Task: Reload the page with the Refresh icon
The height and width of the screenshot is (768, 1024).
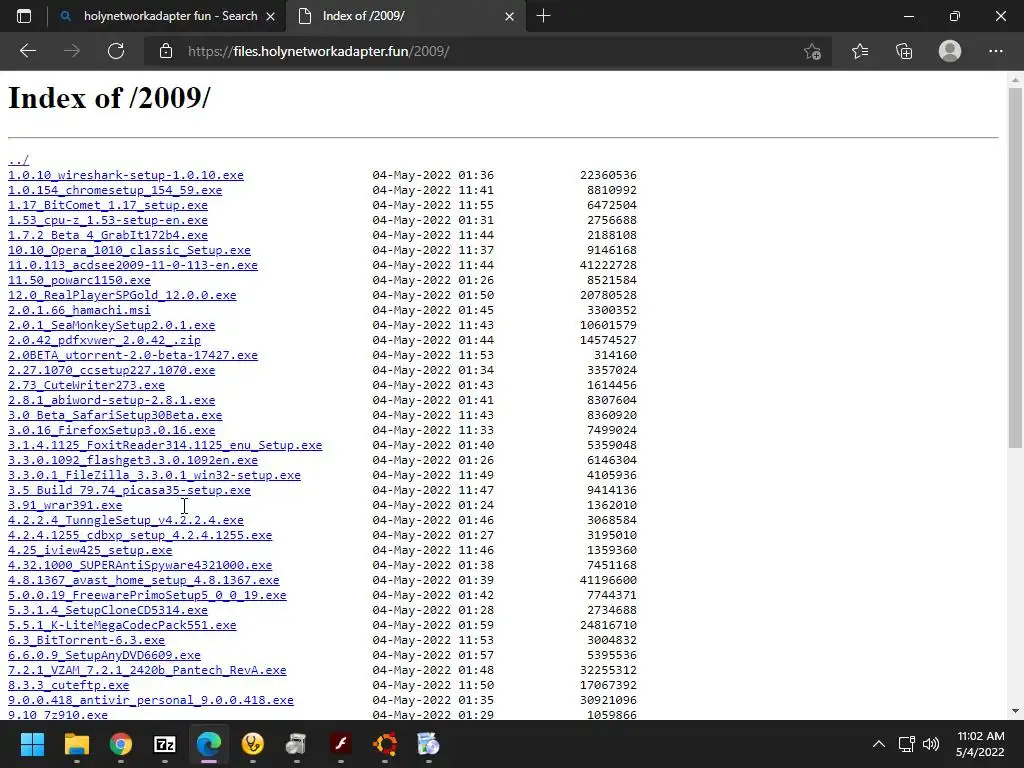Action: (x=116, y=51)
